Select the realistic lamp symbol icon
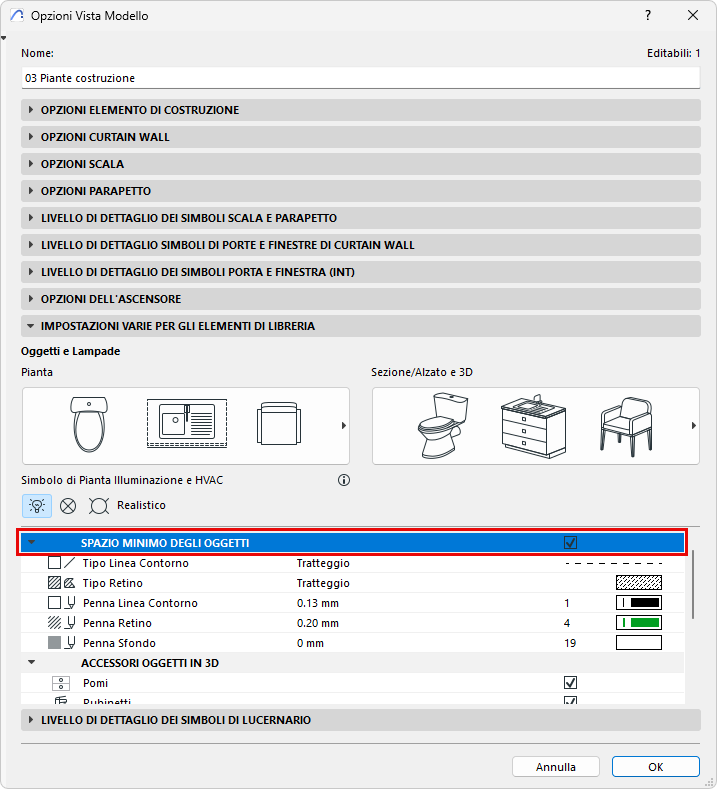 point(99,506)
